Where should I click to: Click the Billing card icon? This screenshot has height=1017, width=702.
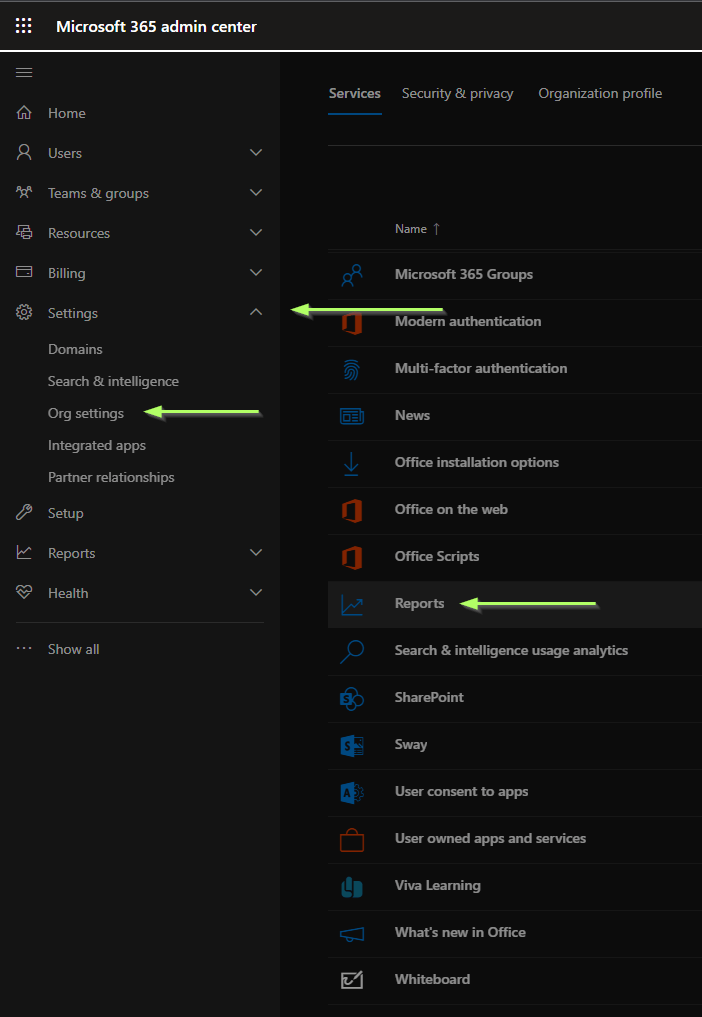24,272
